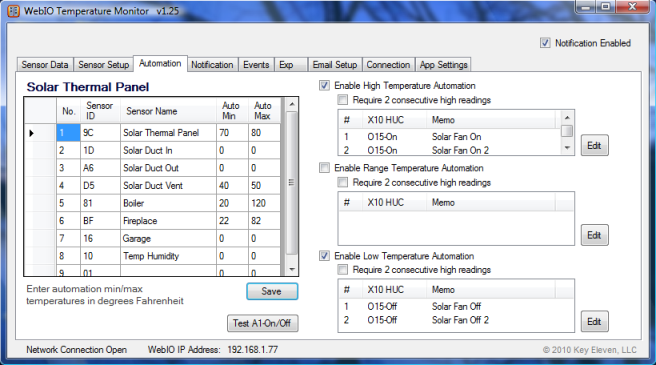The height and width of the screenshot is (365, 656).
Task: Check Require 2 consecutive readings under Range Temperature
Action: tap(343, 182)
